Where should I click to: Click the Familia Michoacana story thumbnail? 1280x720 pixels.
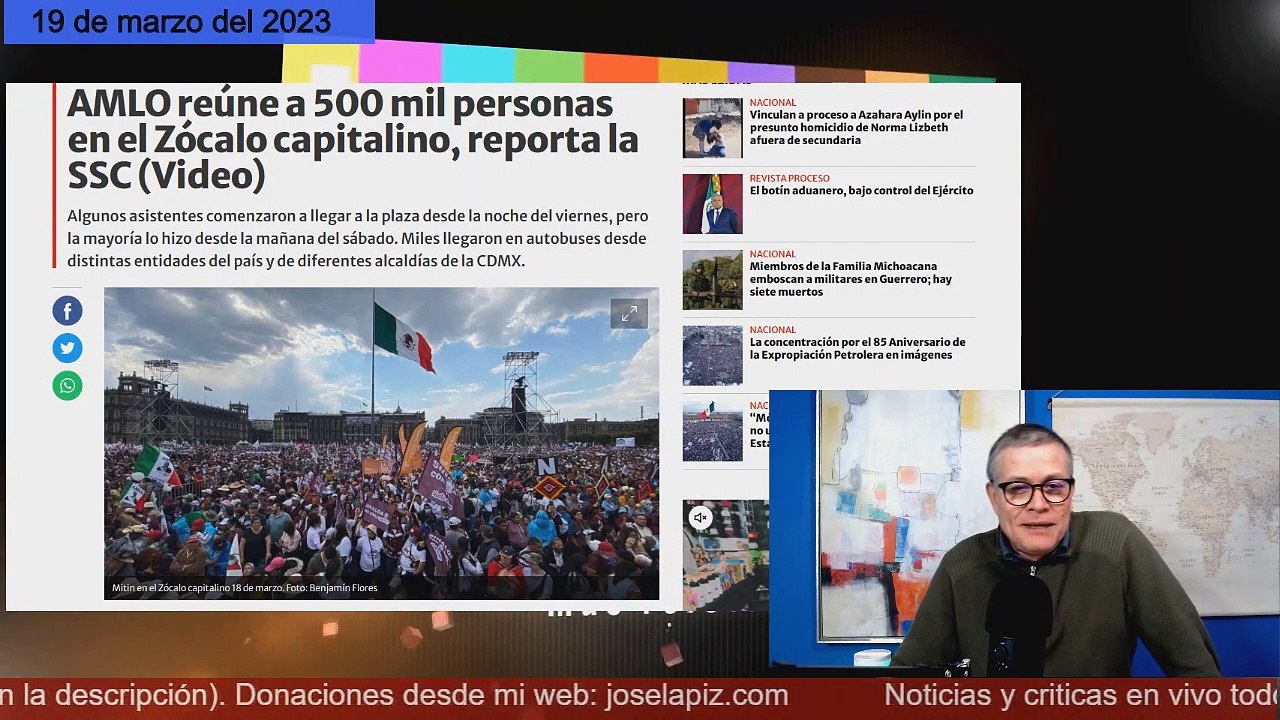point(713,280)
